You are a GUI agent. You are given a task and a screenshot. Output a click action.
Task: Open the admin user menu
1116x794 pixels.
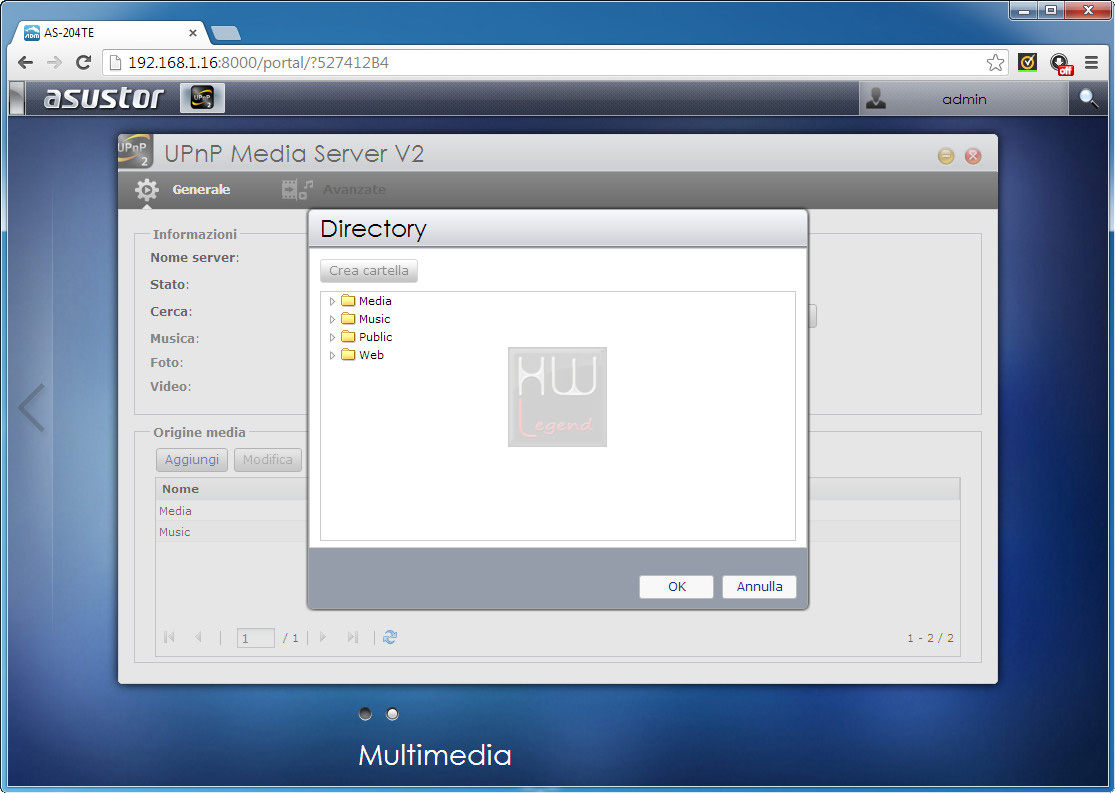pos(964,99)
